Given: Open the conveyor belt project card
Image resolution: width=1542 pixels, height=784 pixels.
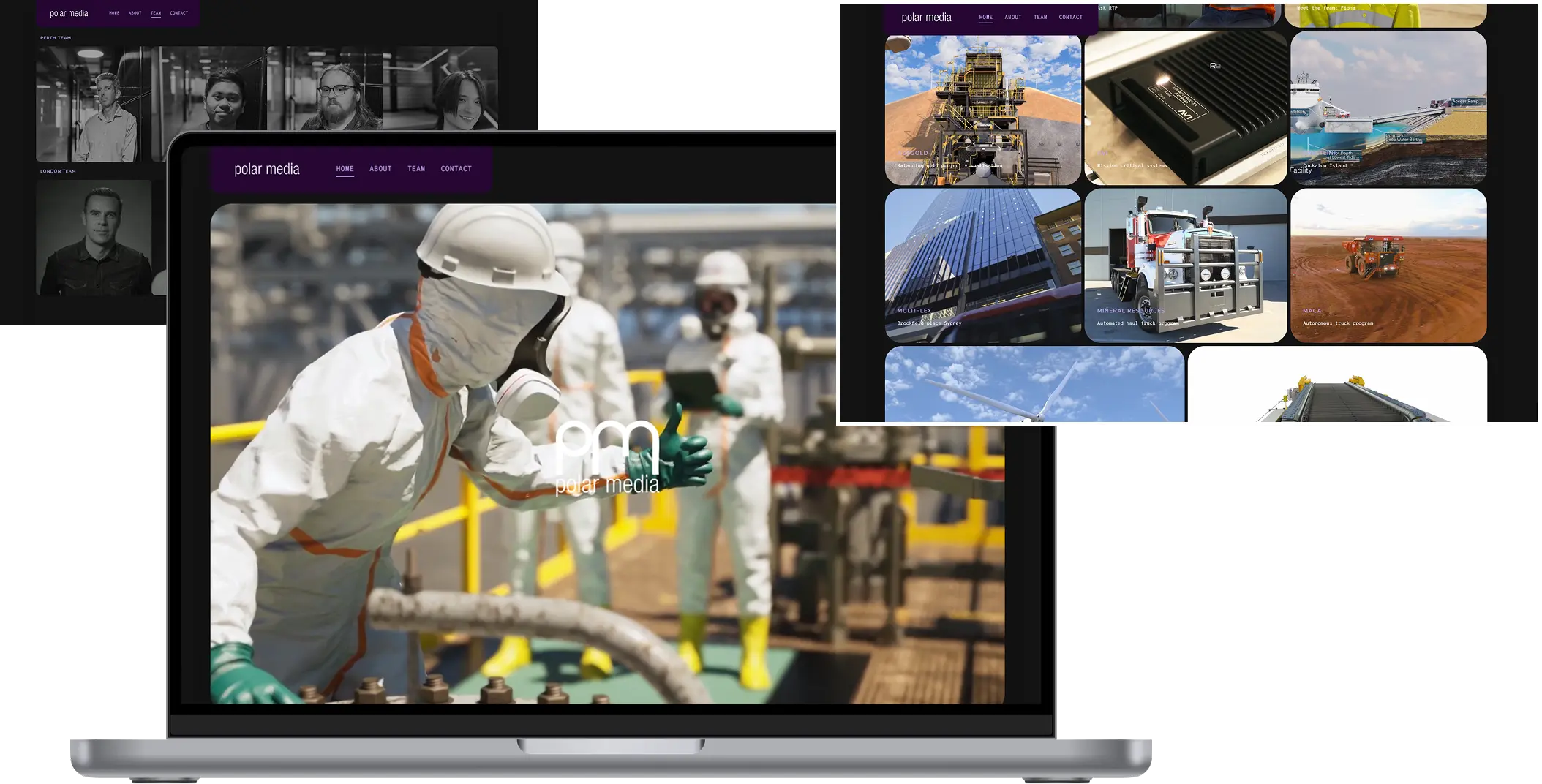Looking at the screenshot, I should tap(1337, 384).
